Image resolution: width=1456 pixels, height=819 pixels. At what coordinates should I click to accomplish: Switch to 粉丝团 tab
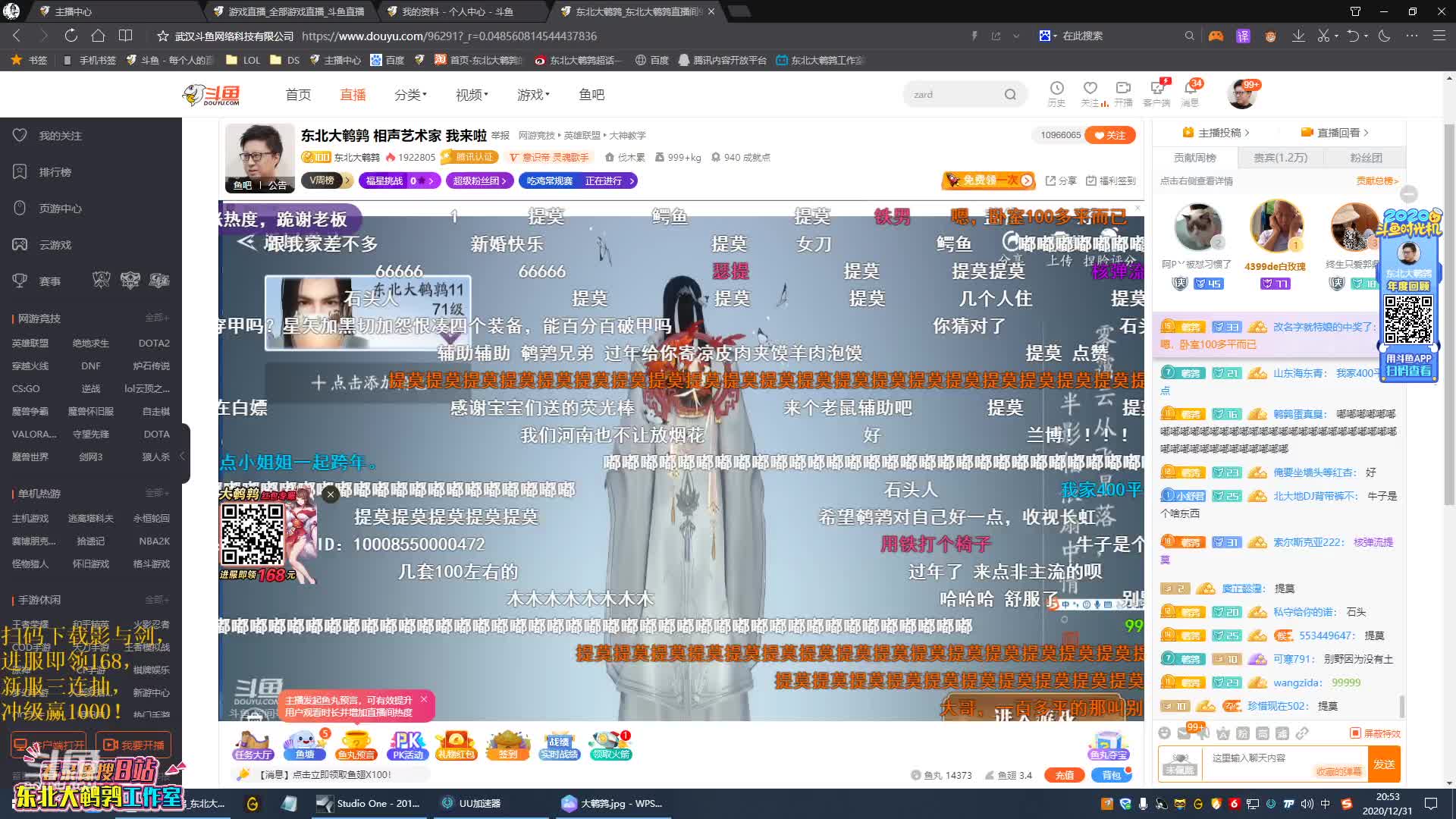click(x=1366, y=158)
